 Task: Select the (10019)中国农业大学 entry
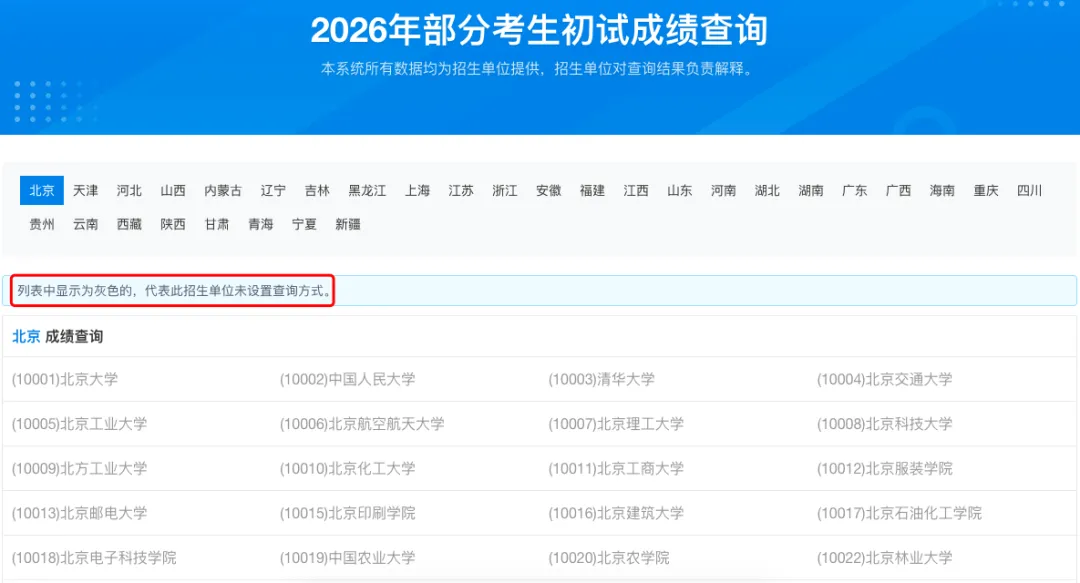[348, 558]
